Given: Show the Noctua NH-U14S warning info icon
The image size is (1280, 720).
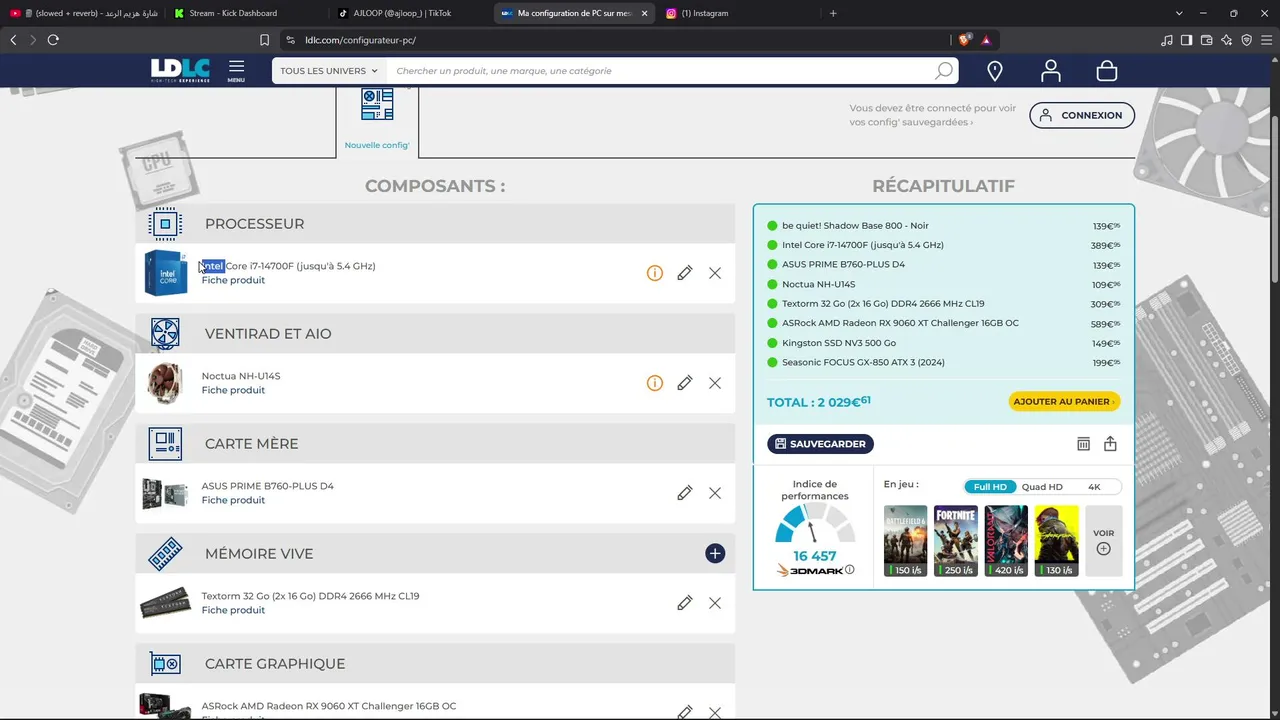Looking at the screenshot, I should pos(655,383).
